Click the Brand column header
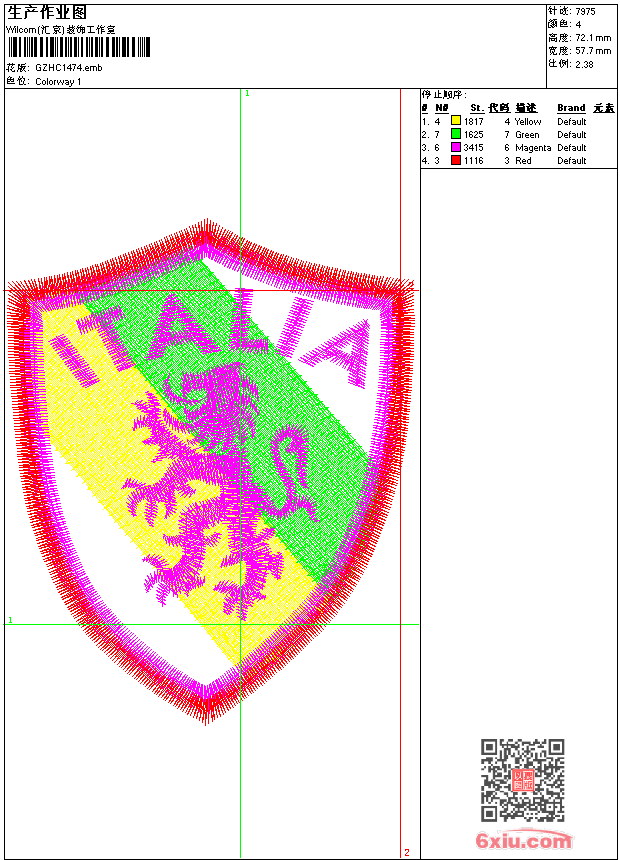 (x=571, y=108)
